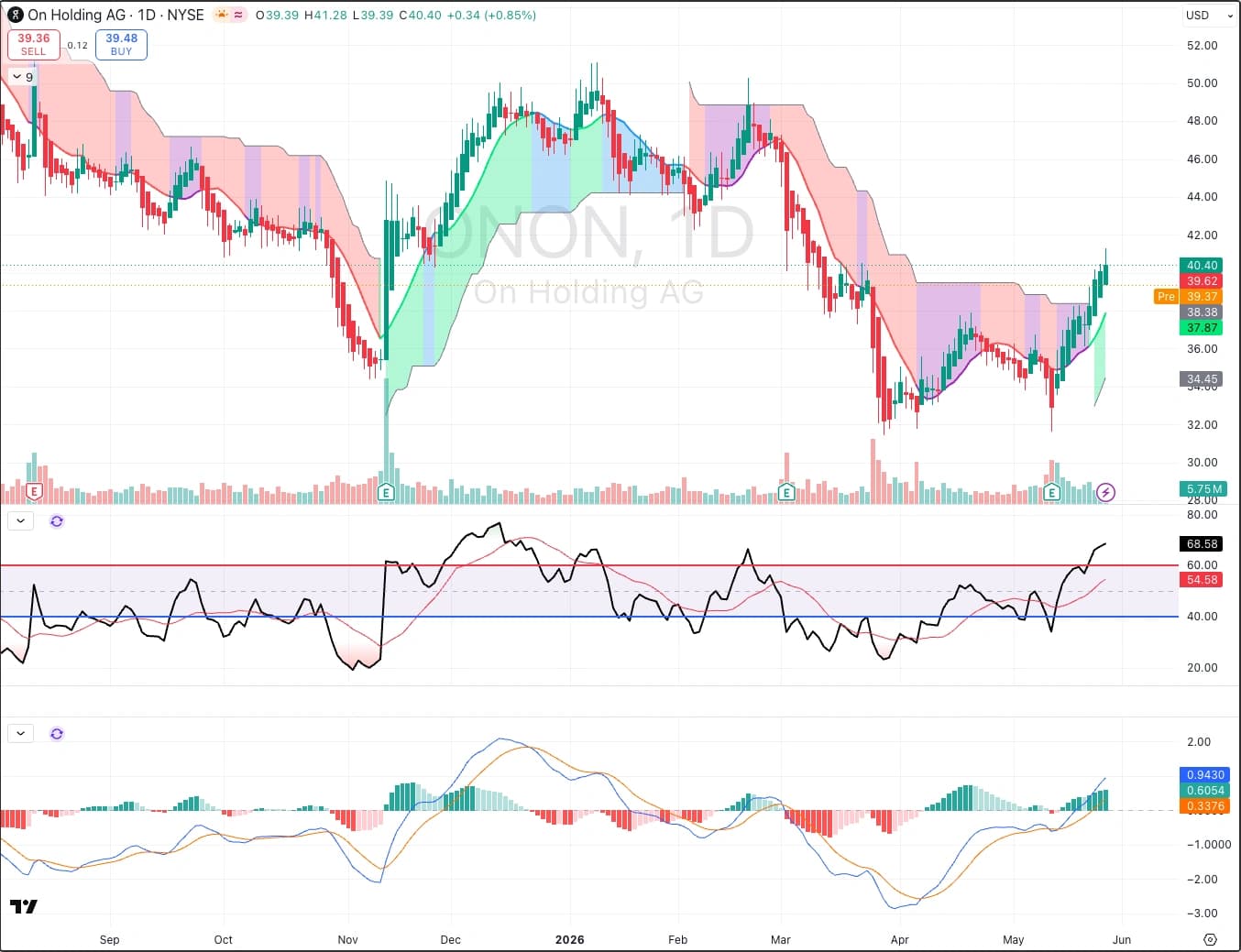Click the Sep label on the time axis
The width and height of the screenshot is (1241, 952).
(109, 939)
